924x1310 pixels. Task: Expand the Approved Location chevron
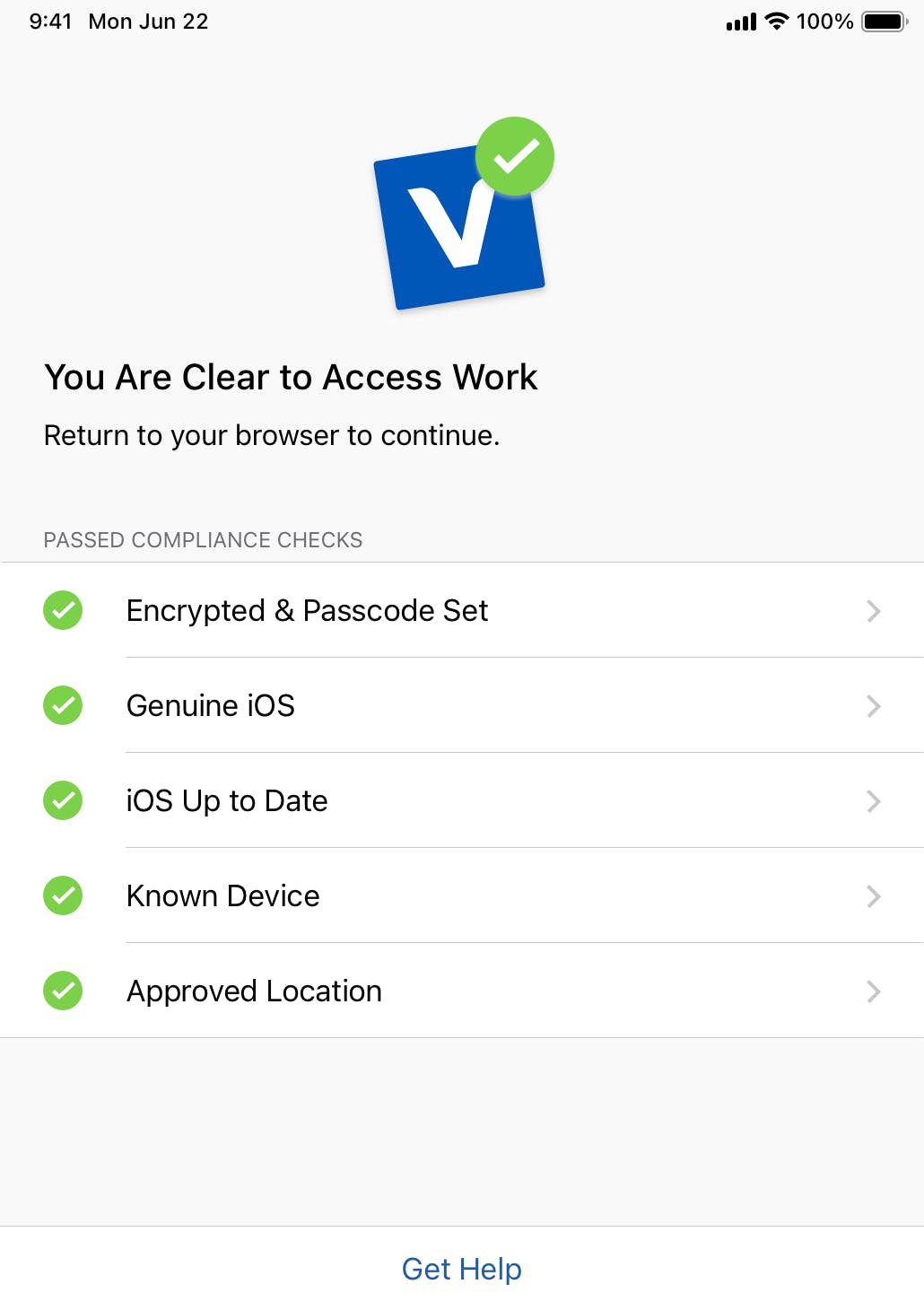[x=874, y=991]
